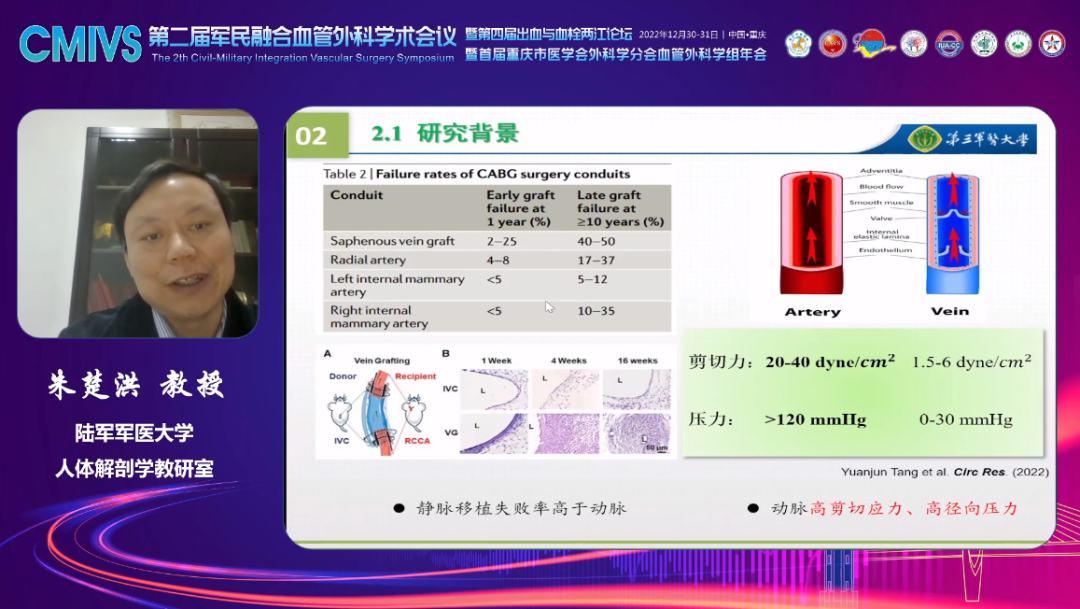Viewport: 1080px width, 609px height.
Task: Click the green 02 section badge
Action: (x=318, y=135)
